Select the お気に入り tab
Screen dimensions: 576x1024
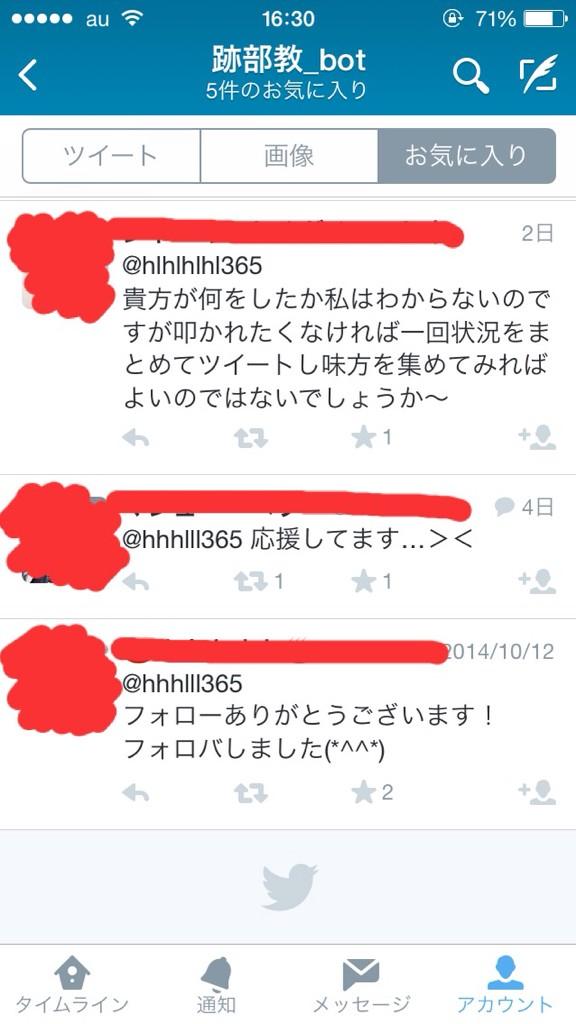466,156
